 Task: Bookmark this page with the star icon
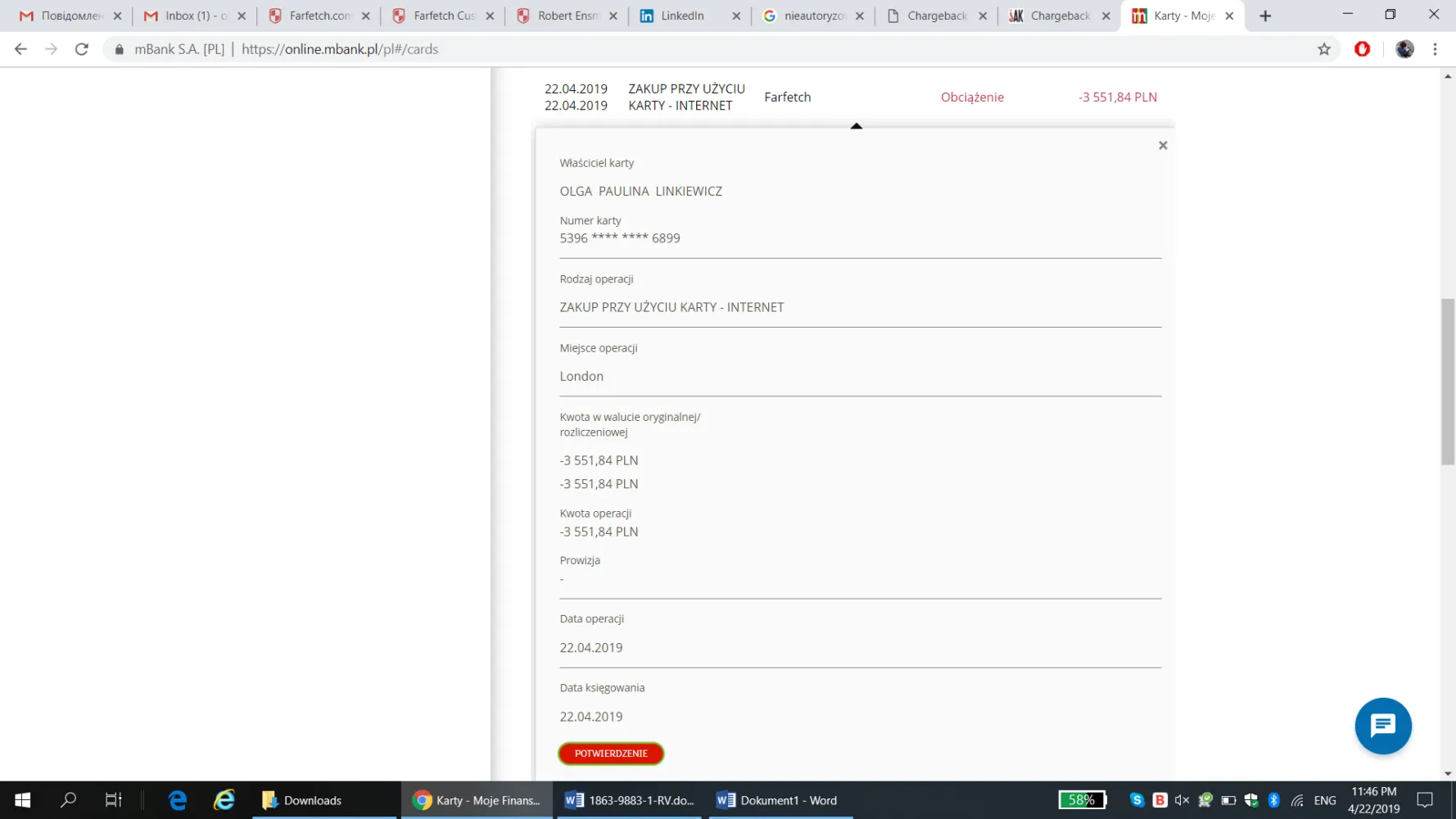[1323, 49]
